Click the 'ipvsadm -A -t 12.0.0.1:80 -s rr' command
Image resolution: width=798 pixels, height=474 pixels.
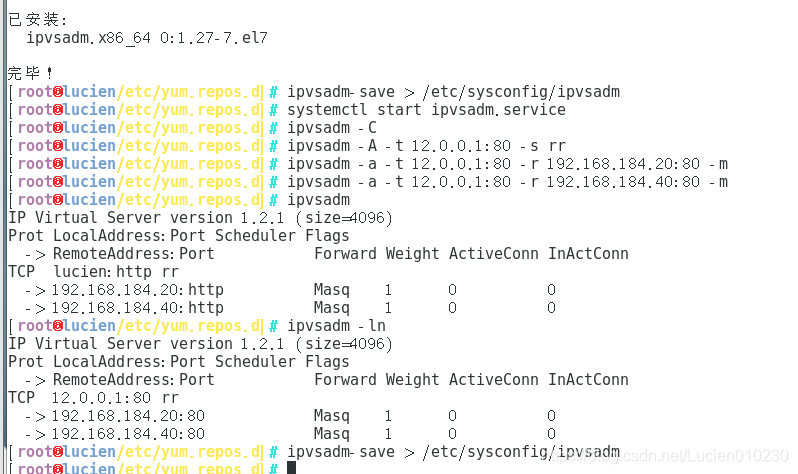426,146
